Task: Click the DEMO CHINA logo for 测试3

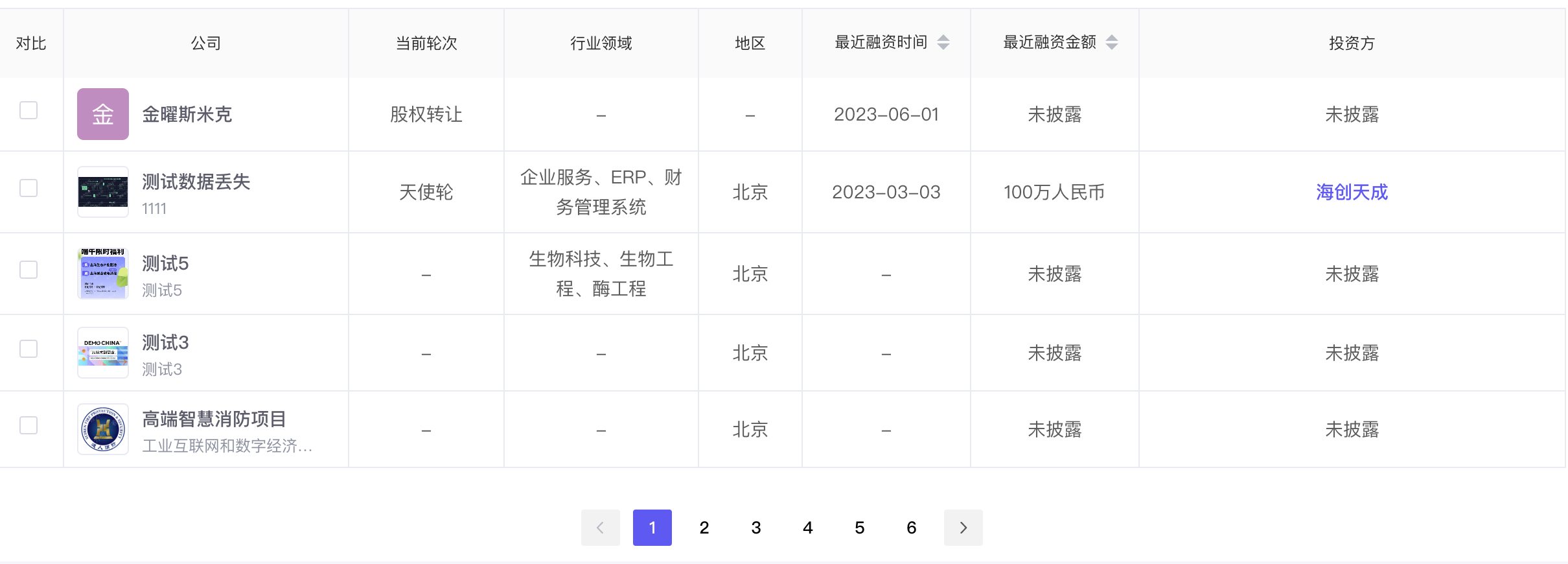Action: point(102,353)
